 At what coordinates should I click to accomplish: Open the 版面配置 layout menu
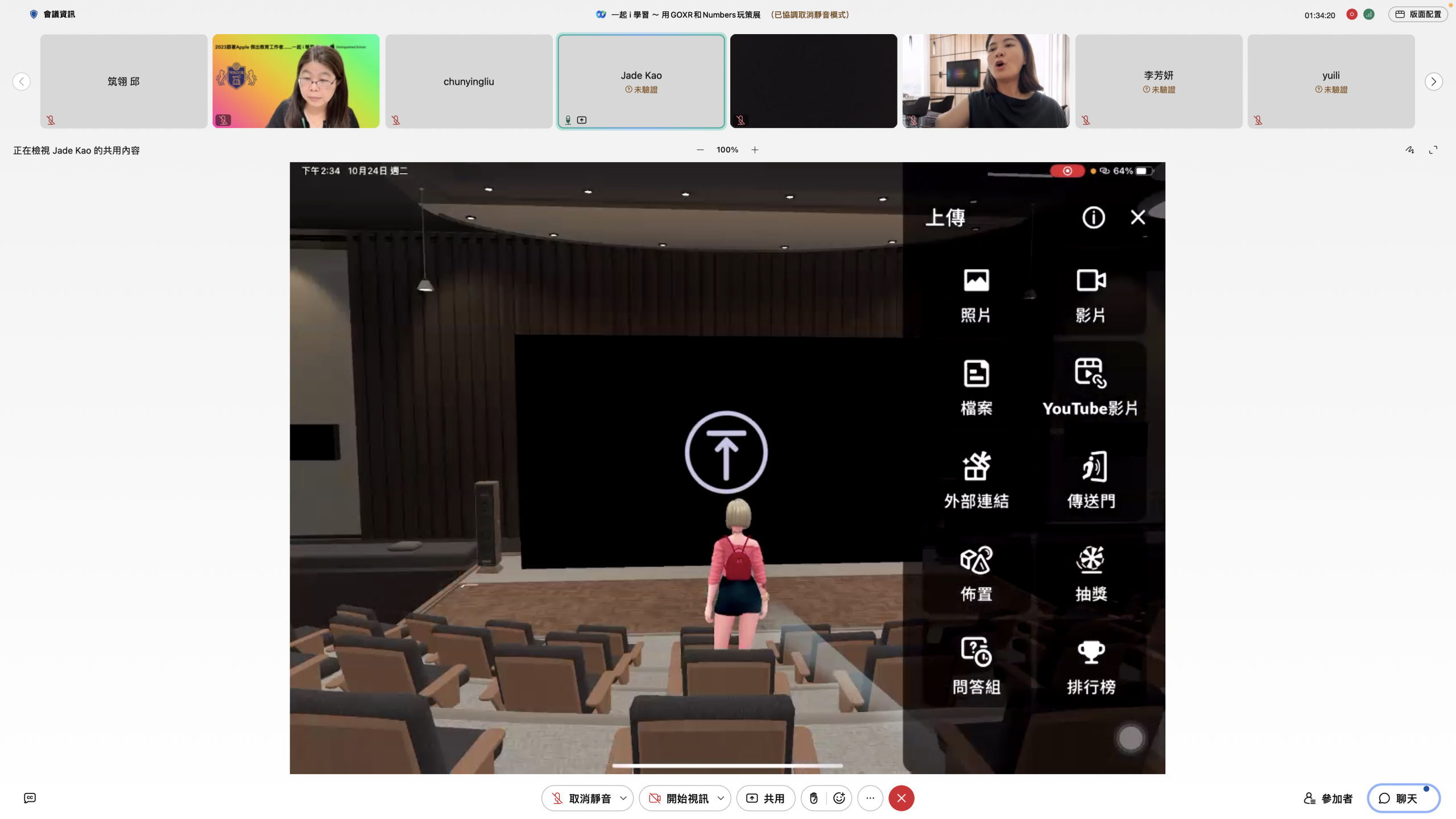pos(1418,14)
